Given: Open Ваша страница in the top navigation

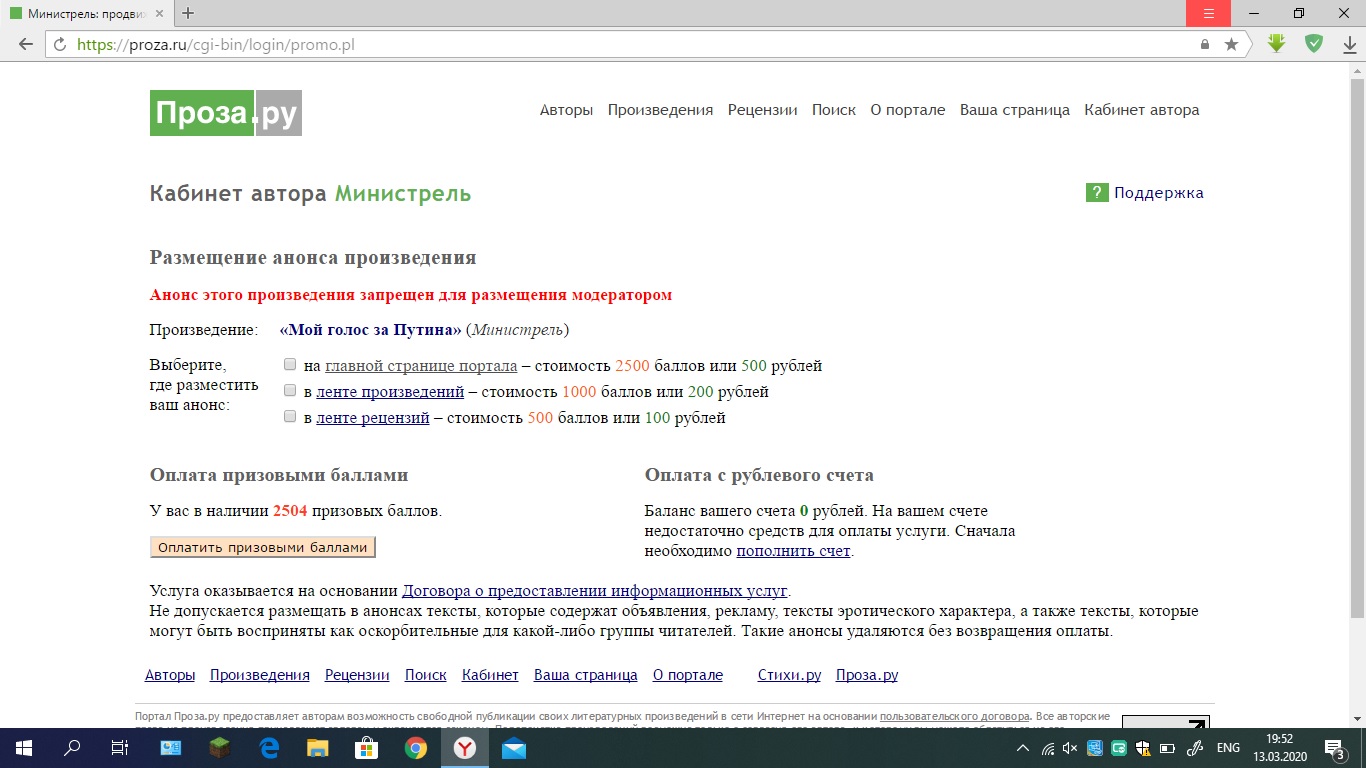Looking at the screenshot, I should point(1015,110).
